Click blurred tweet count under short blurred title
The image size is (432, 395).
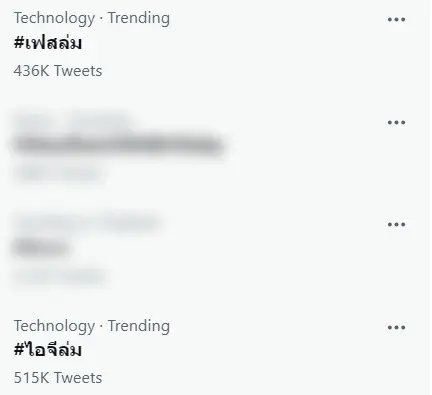pos(60,276)
